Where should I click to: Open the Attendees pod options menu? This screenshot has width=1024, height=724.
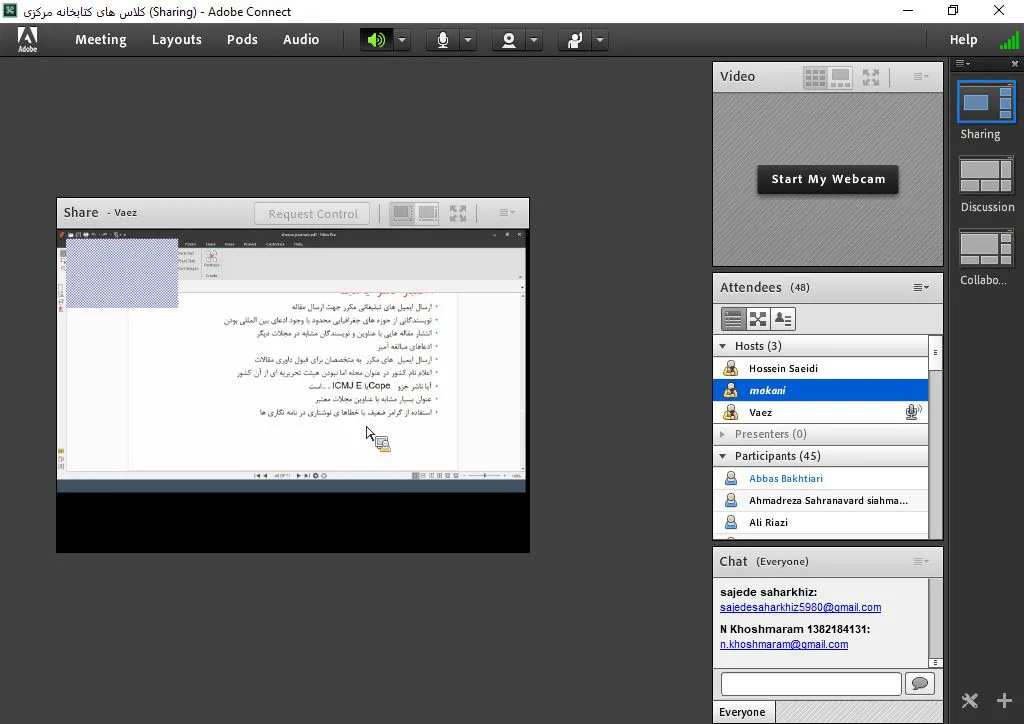tap(921, 287)
